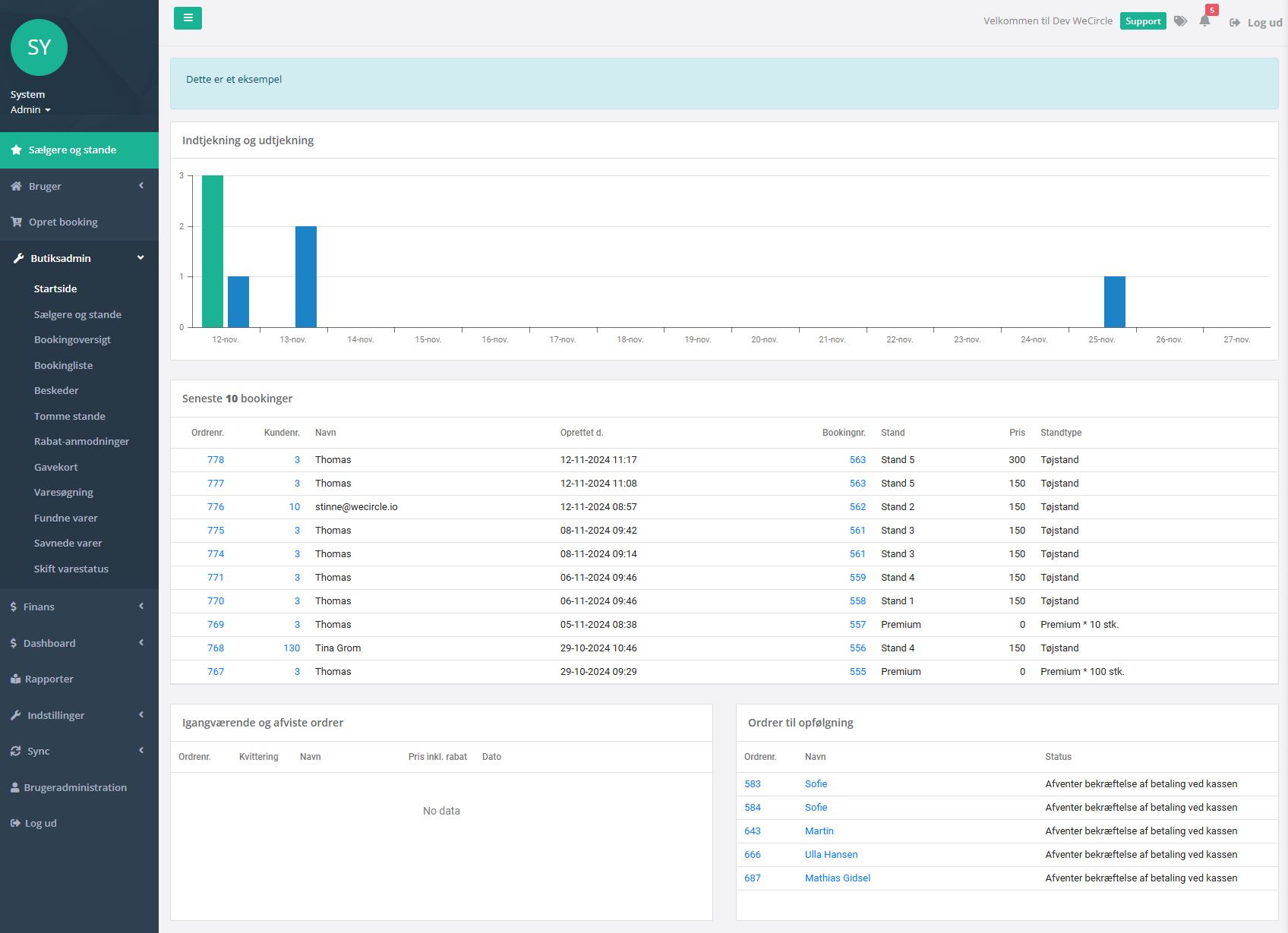Open the System Admin user dropdown
The height and width of the screenshot is (933, 1288).
click(x=30, y=110)
